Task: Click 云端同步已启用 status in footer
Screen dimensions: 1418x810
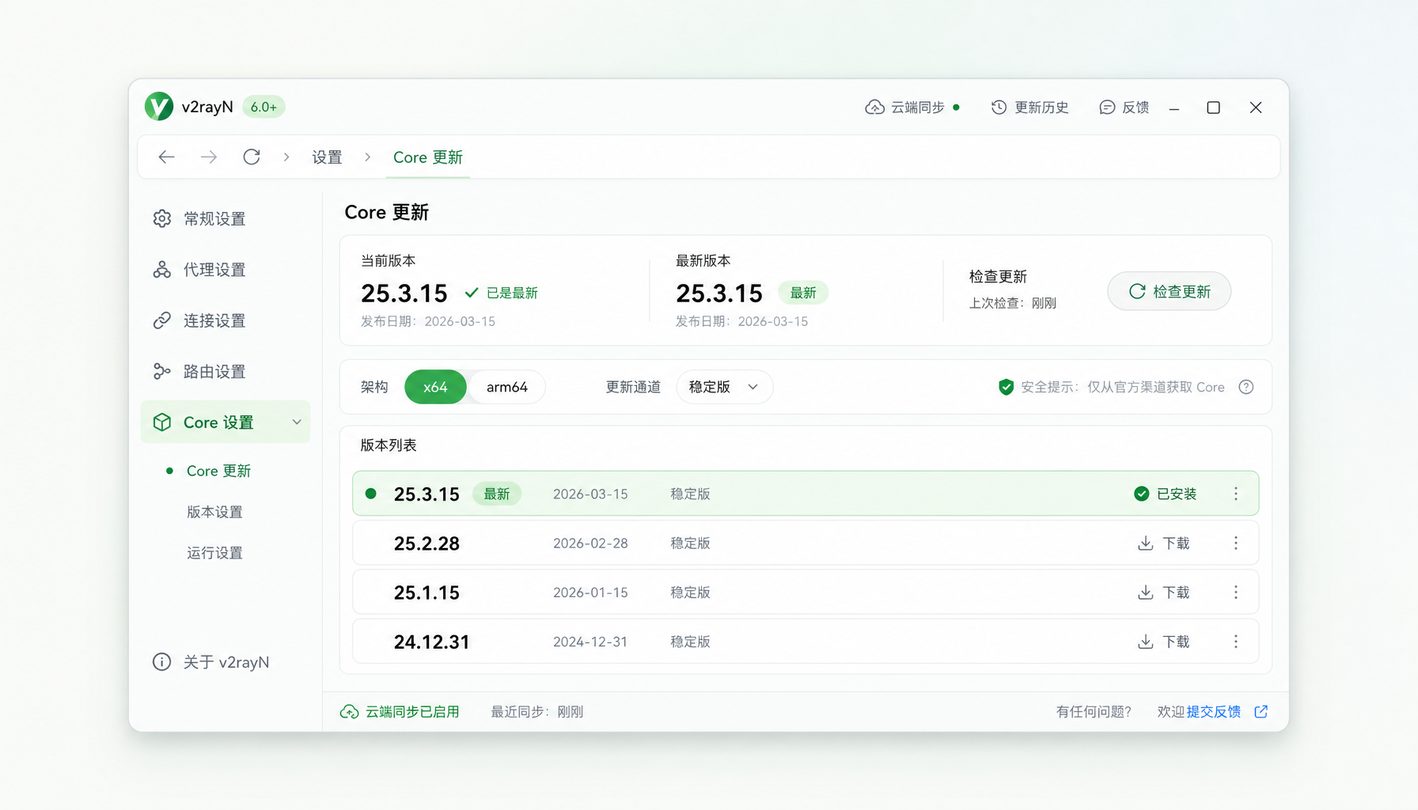Action: point(400,712)
